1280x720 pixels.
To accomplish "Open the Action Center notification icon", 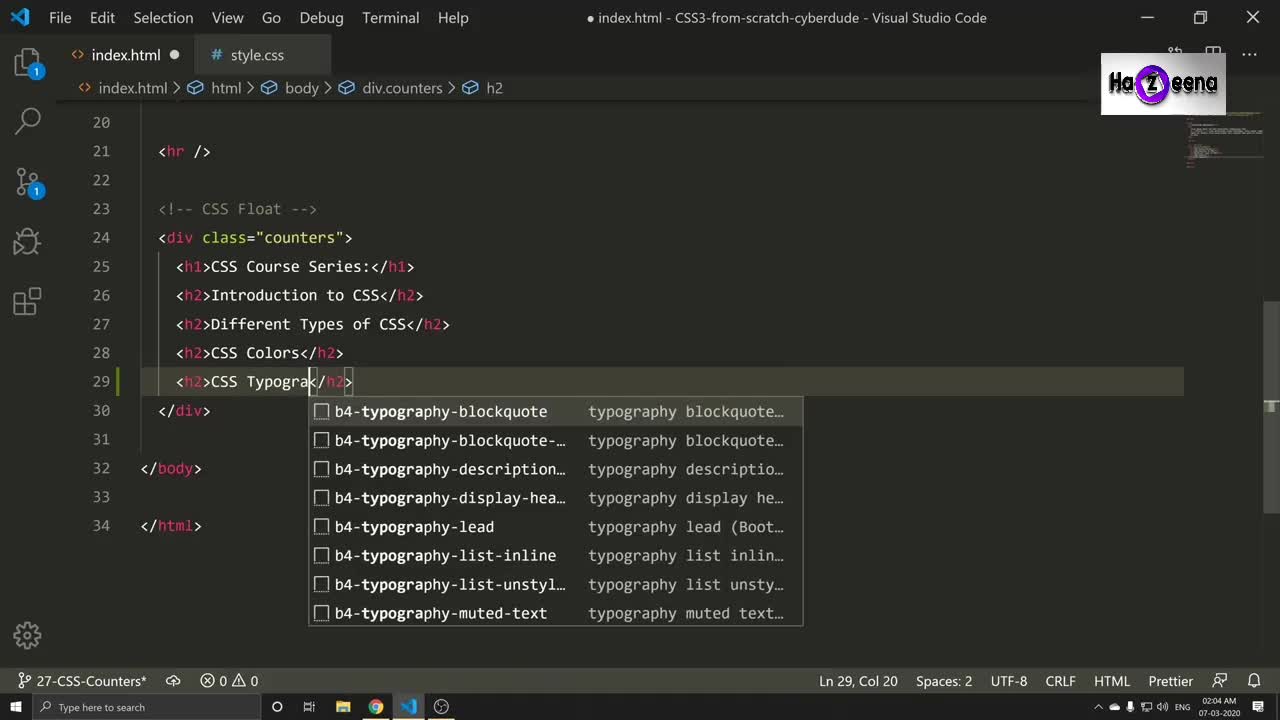I will [x=1260, y=707].
